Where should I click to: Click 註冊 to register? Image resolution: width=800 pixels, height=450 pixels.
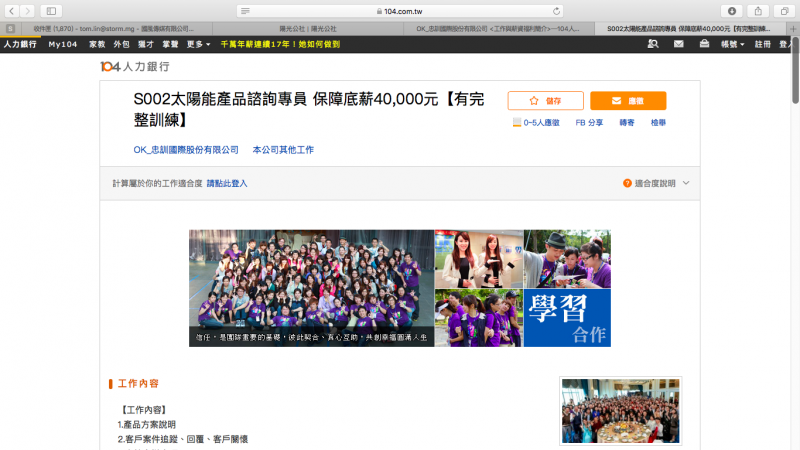pos(763,44)
